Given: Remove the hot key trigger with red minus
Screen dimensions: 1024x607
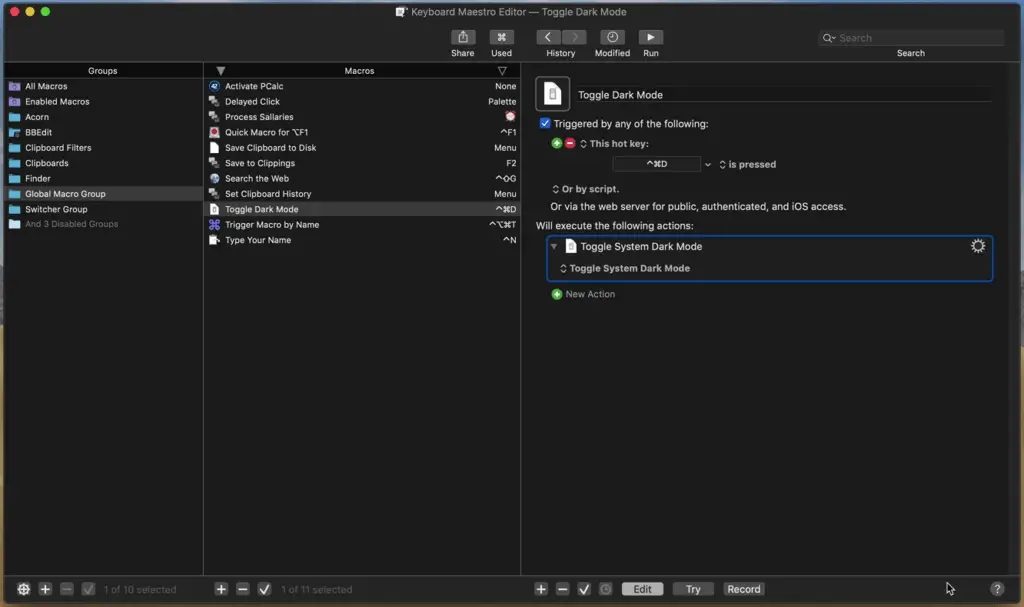Looking at the screenshot, I should 569,143.
